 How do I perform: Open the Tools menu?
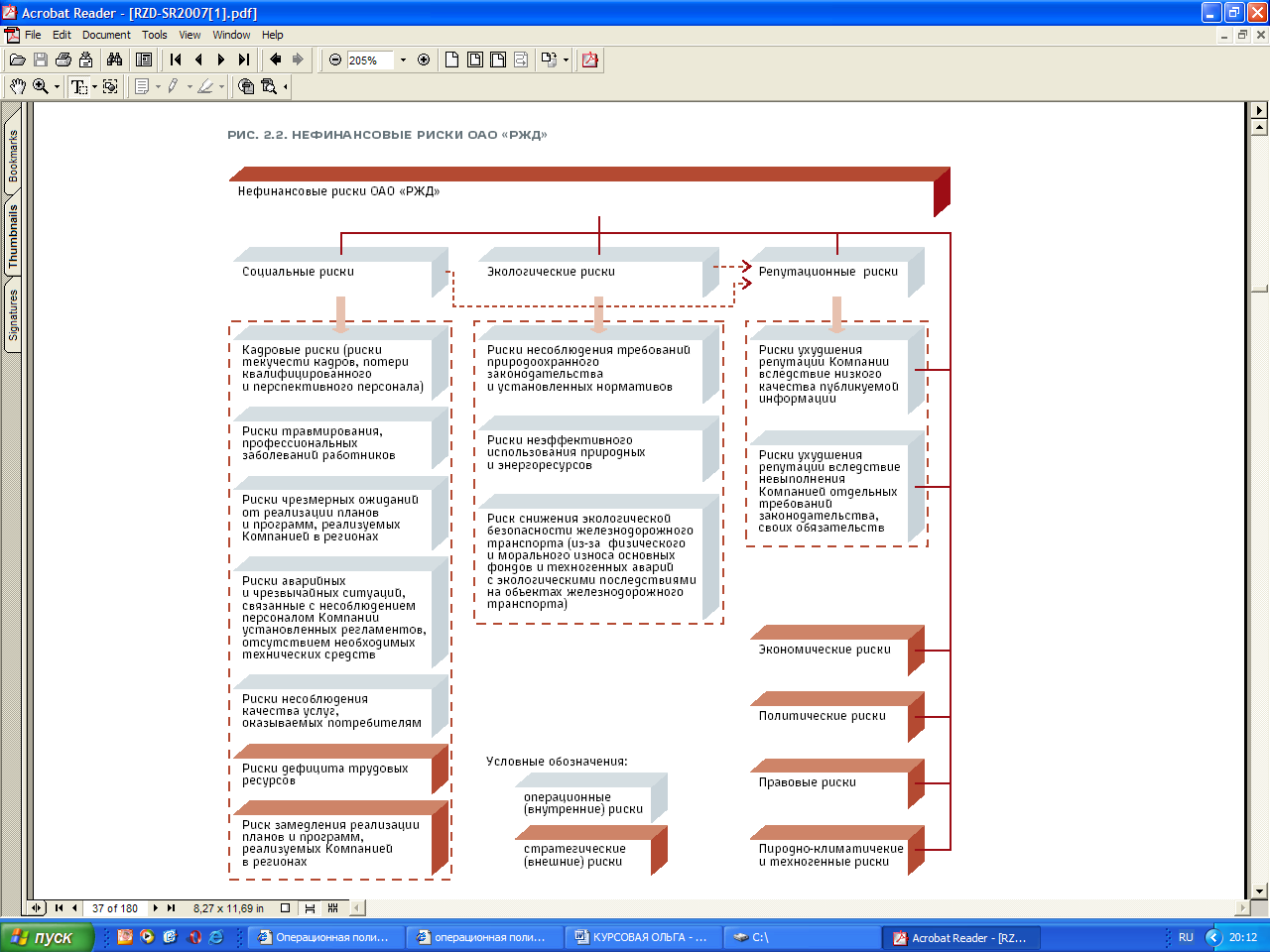[155, 35]
